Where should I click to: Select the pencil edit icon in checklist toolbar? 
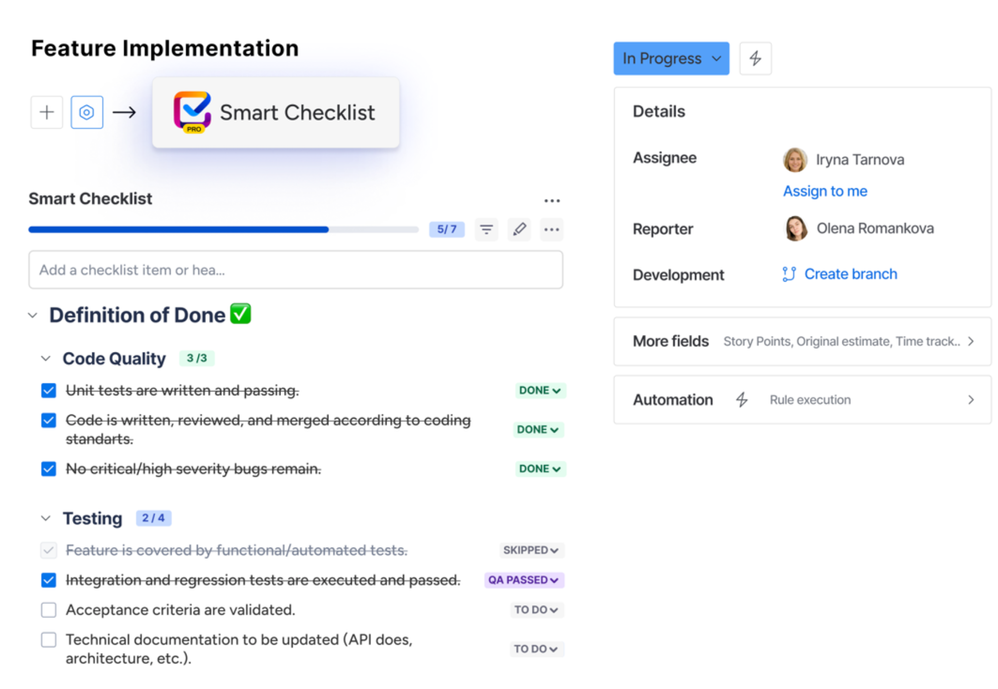click(x=519, y=229)
